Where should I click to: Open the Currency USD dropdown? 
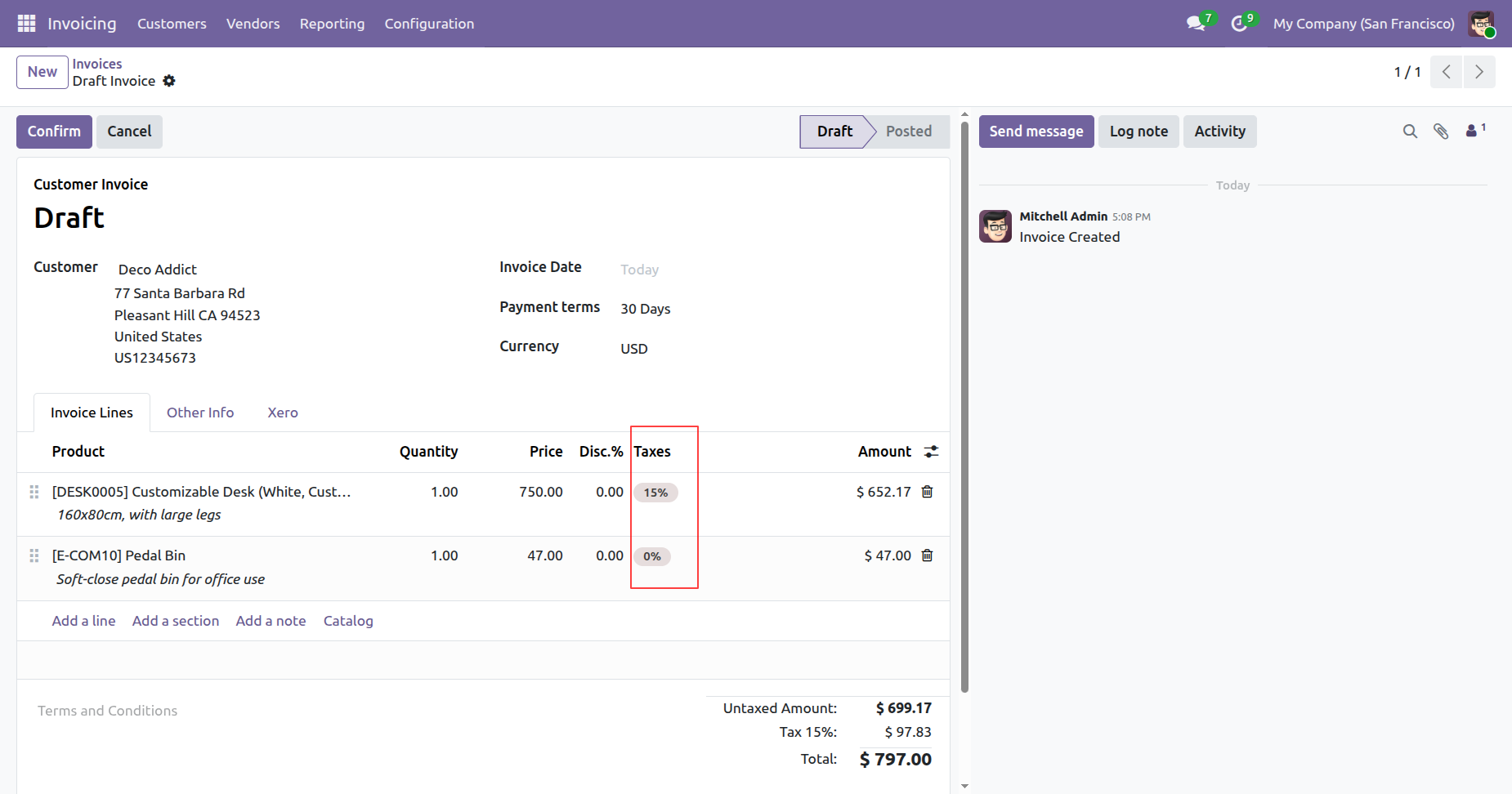coord(634,349)
